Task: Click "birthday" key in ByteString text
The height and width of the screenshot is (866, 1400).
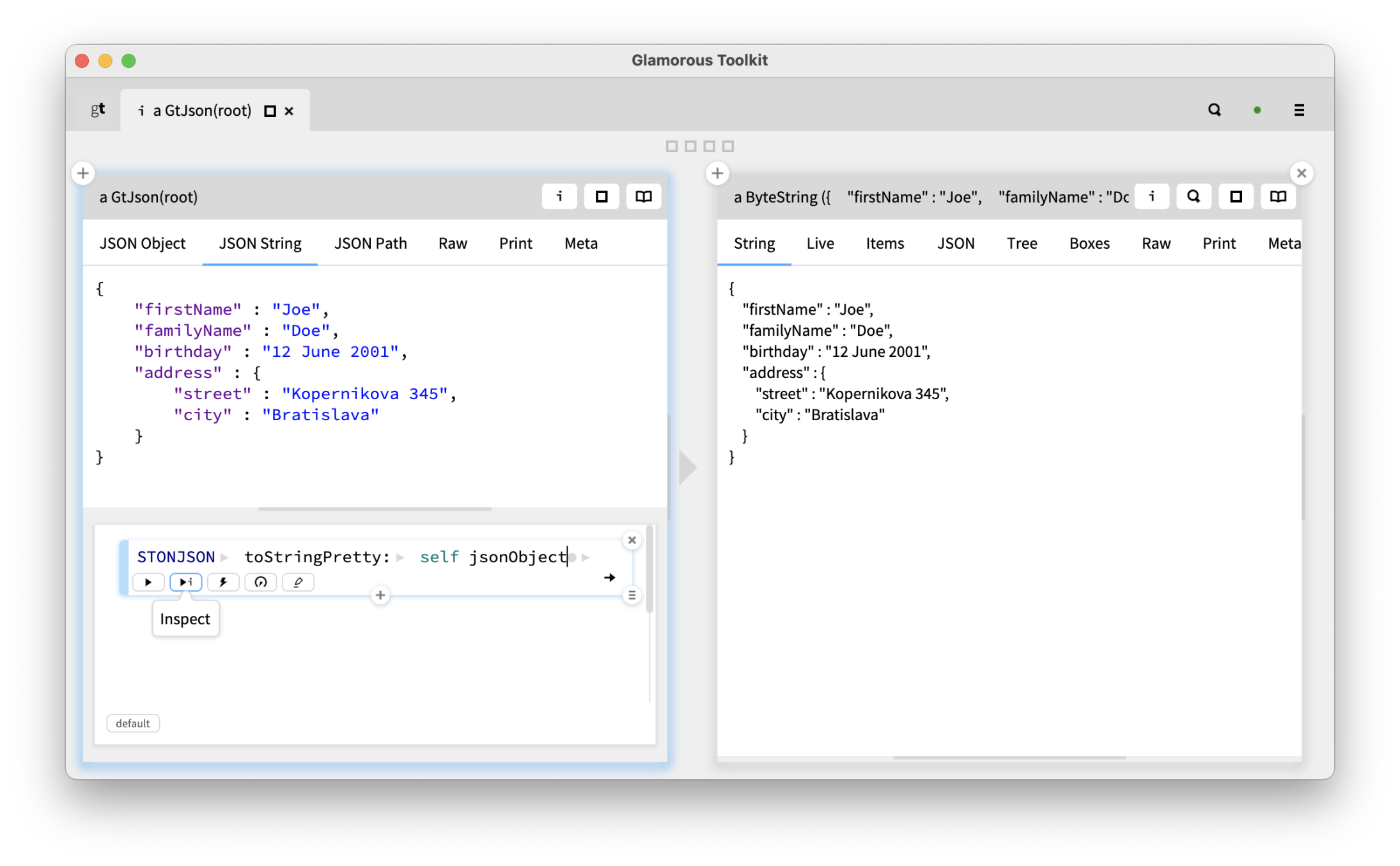Action: pyautogui.click(x=778, y=352)
